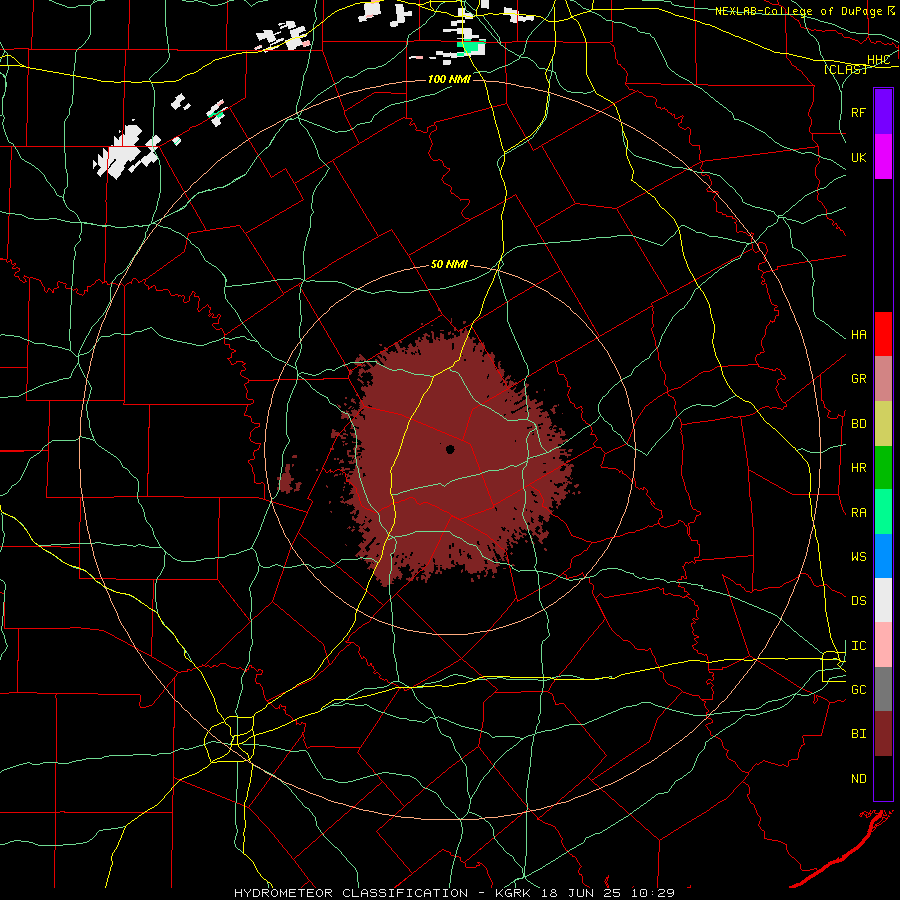The width and height of the screenshot is (900, 900).
Task: Click the '10:29' timestamp
Action: tap(653, 893)
